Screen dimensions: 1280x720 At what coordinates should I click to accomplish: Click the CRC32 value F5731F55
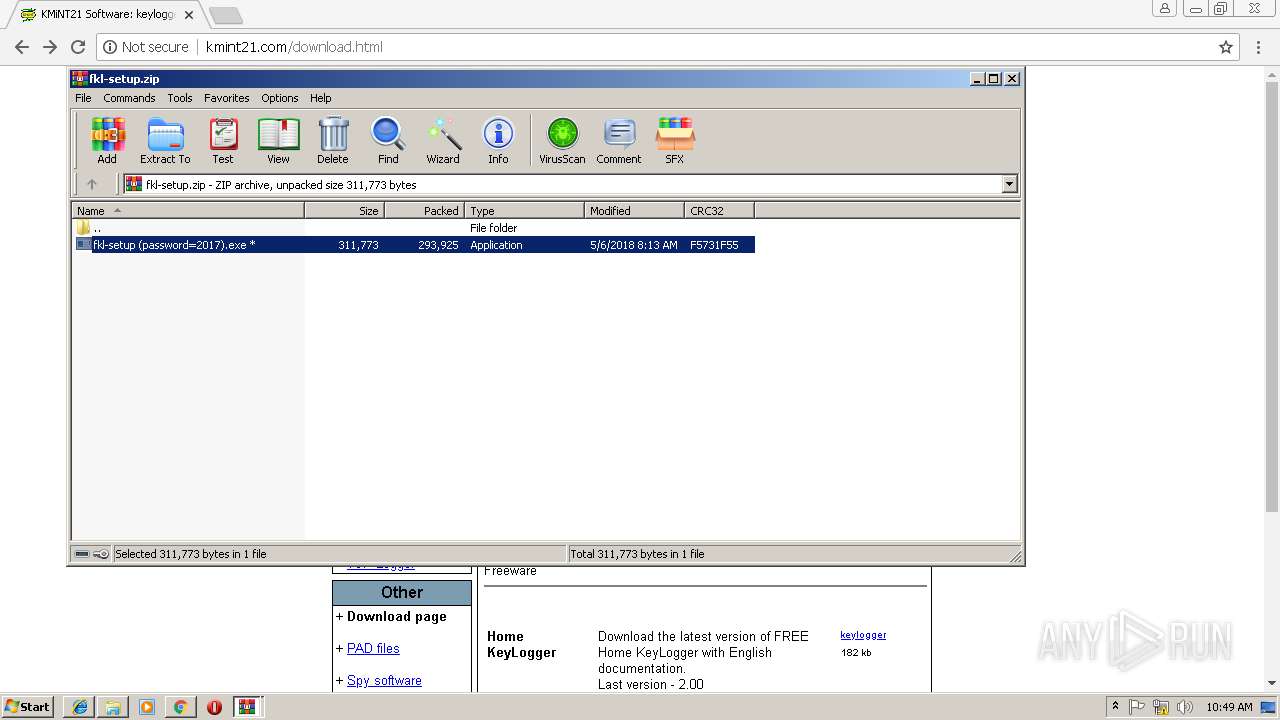[714, 245]
